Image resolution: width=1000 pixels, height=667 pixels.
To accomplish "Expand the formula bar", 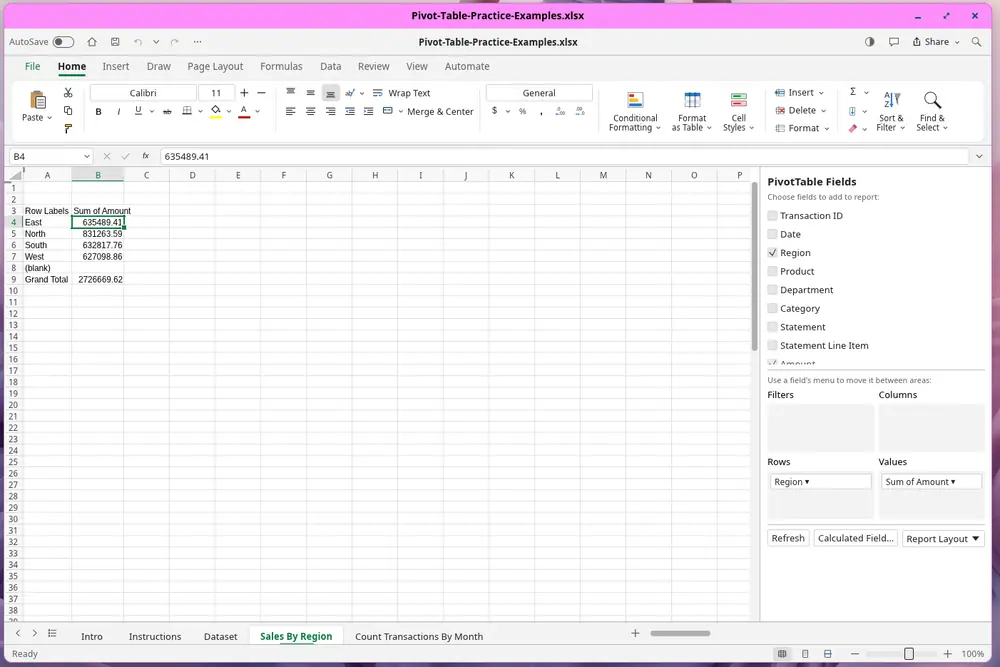I will coord(979,157).
